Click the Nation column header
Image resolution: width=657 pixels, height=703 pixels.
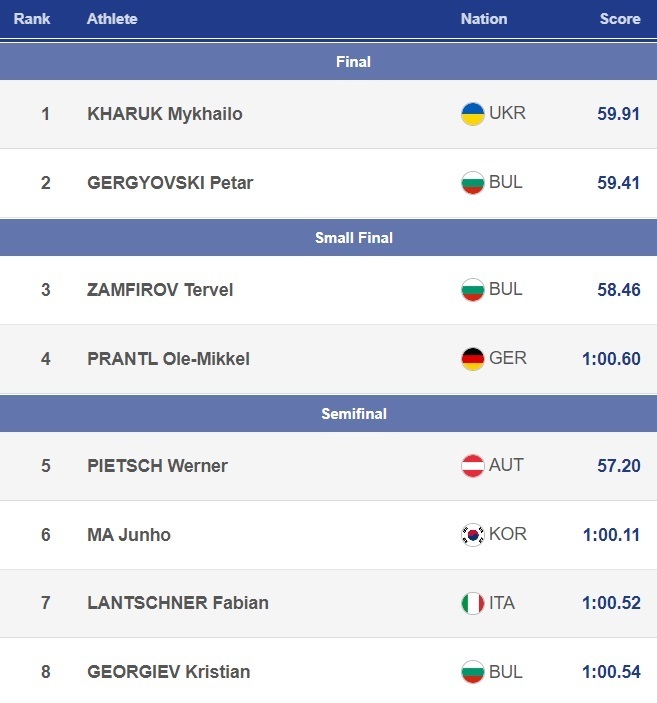coord(484,19)
